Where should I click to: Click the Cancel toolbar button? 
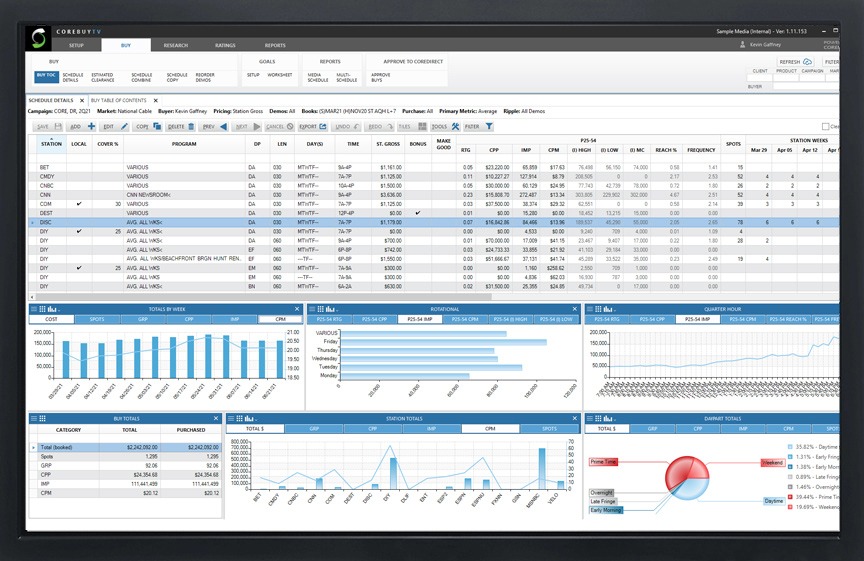point(280,127)
